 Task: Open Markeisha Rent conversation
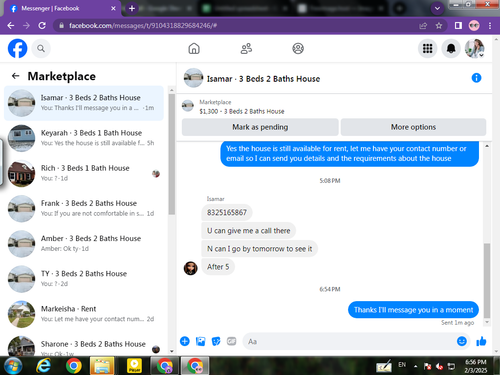tap(84, 314)
